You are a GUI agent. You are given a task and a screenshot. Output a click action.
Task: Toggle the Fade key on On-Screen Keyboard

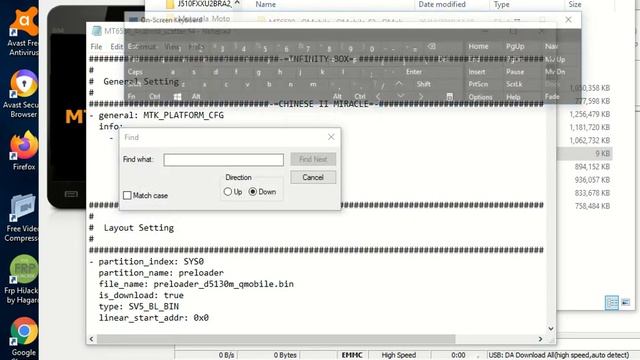552,97
